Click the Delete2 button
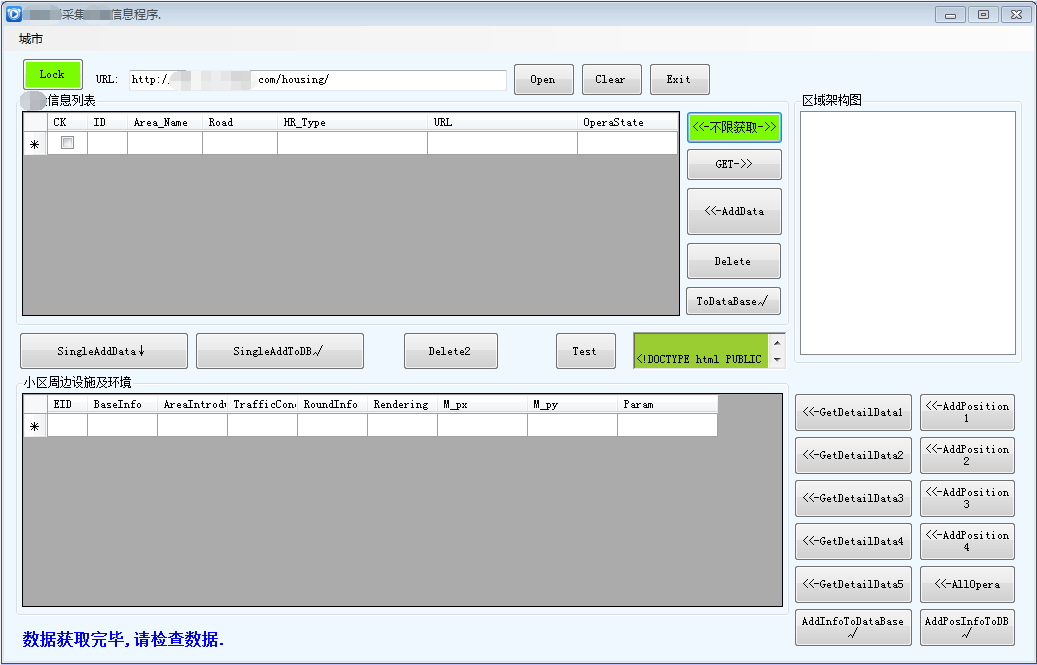The height and width of the screenshot is (665, 1037). click(450, 351)
